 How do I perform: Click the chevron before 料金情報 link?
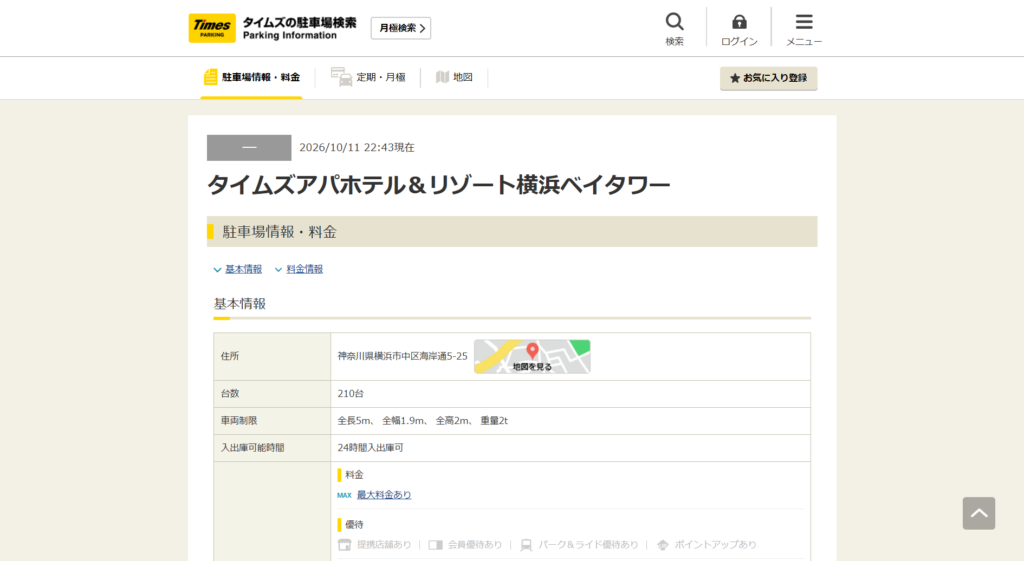278,270
